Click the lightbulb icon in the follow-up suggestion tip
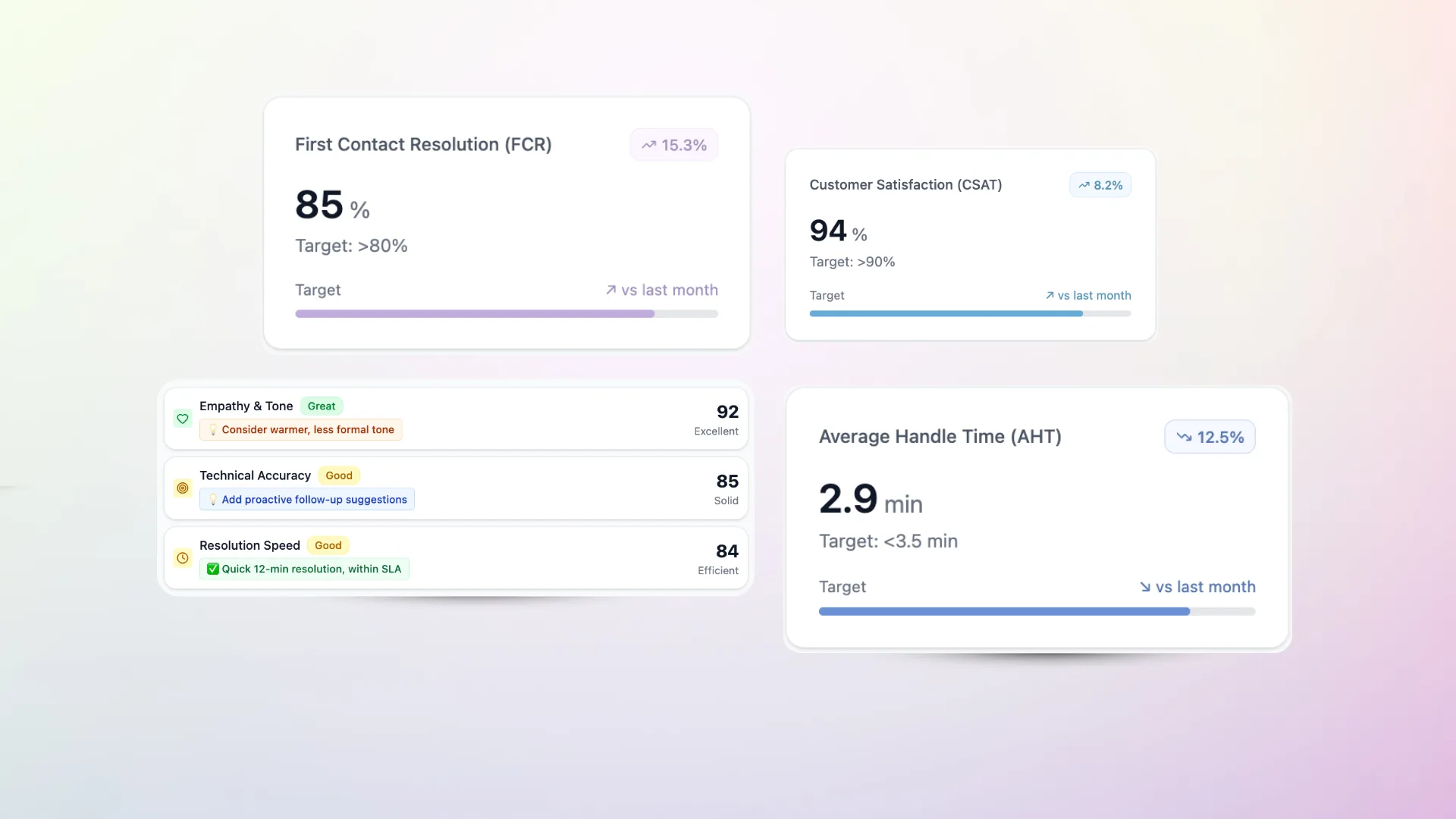Screen dimensions: 1456x819 tap(213, 500)
